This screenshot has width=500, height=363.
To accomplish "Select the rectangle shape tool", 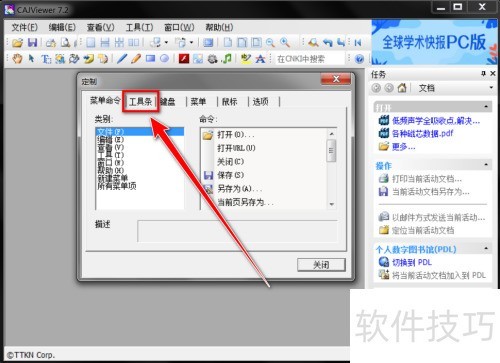I will coord(150,59).
